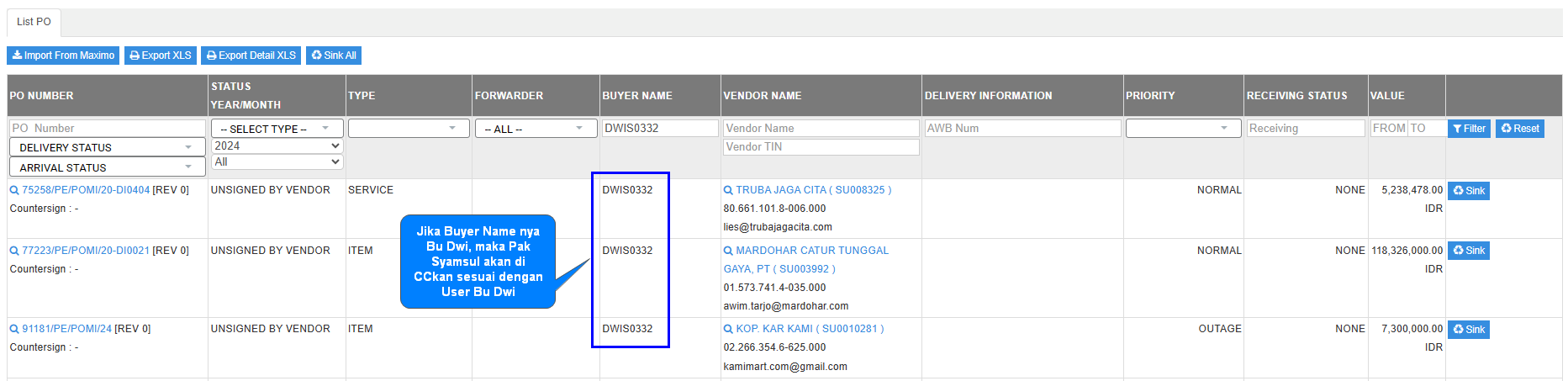
Task: Open the 2024 year dropdown
Action: click(x=277, y=146)
